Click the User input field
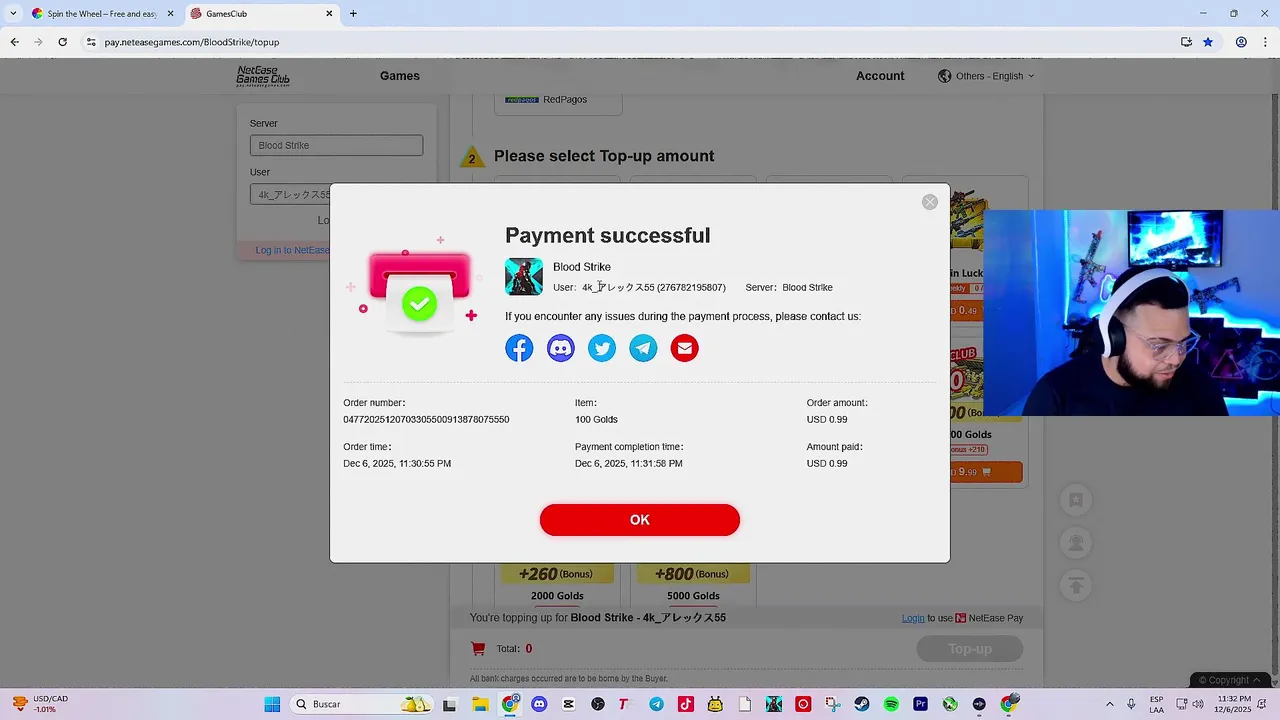1280x720 pixels. [x=290, y=194]
